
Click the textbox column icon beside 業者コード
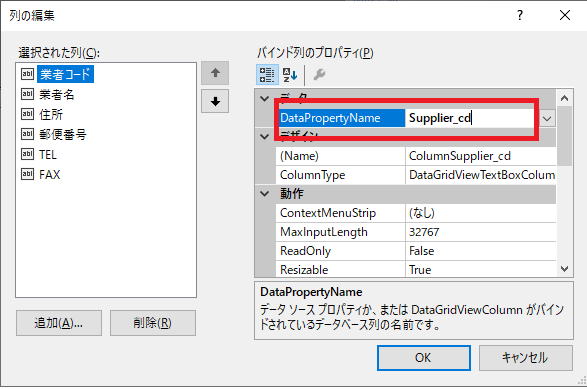pos(27,74)
